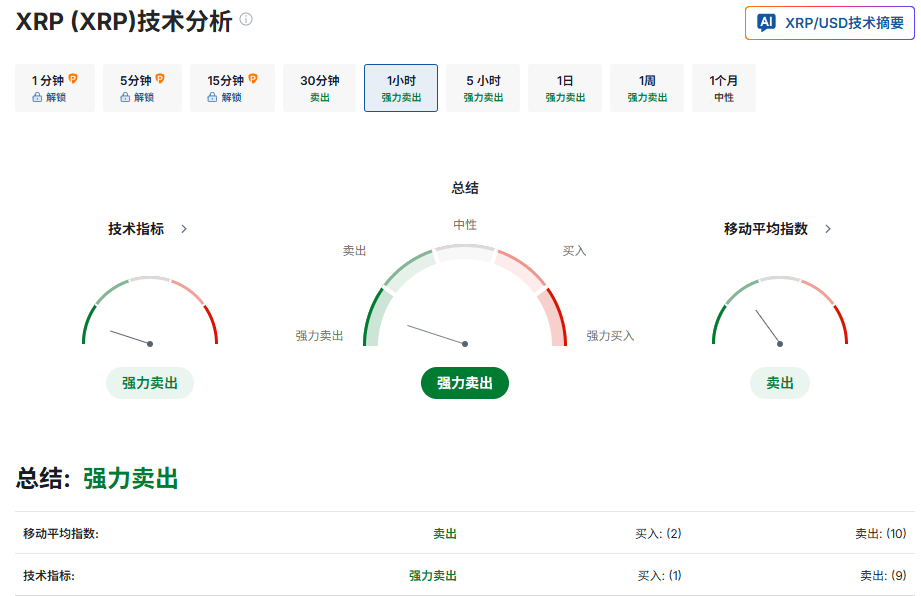Click the orange pro badge on 1分钟
This screenshot has width=921, height=596.
point(73,79)
